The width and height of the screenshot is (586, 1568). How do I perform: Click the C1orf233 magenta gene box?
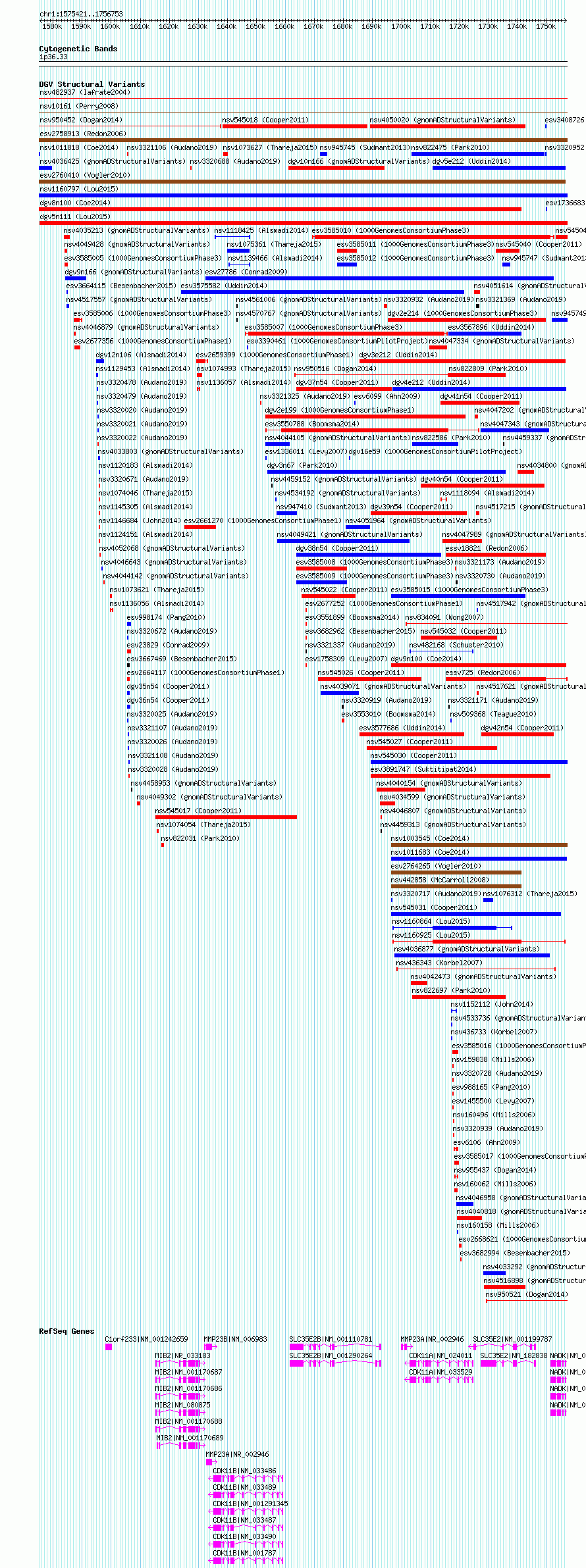tap(109, 1347)
